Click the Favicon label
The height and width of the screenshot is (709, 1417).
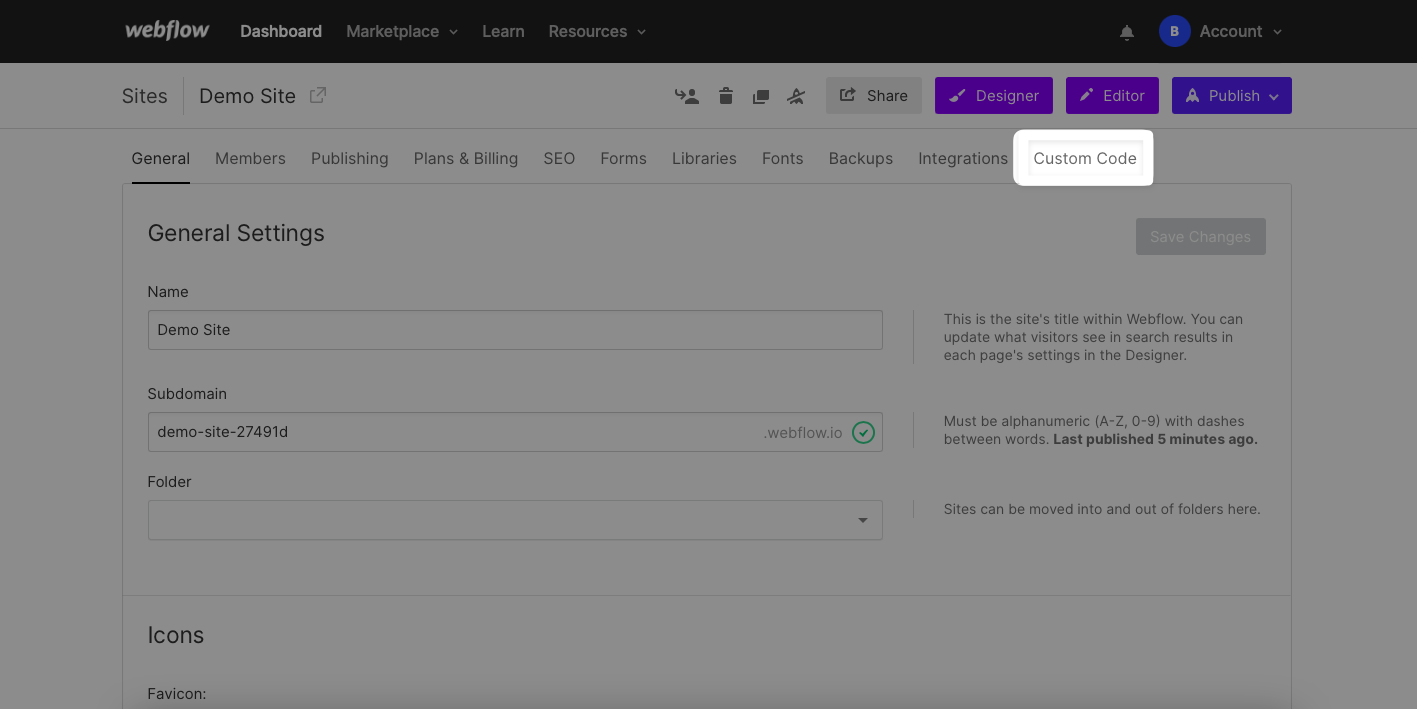177,693
